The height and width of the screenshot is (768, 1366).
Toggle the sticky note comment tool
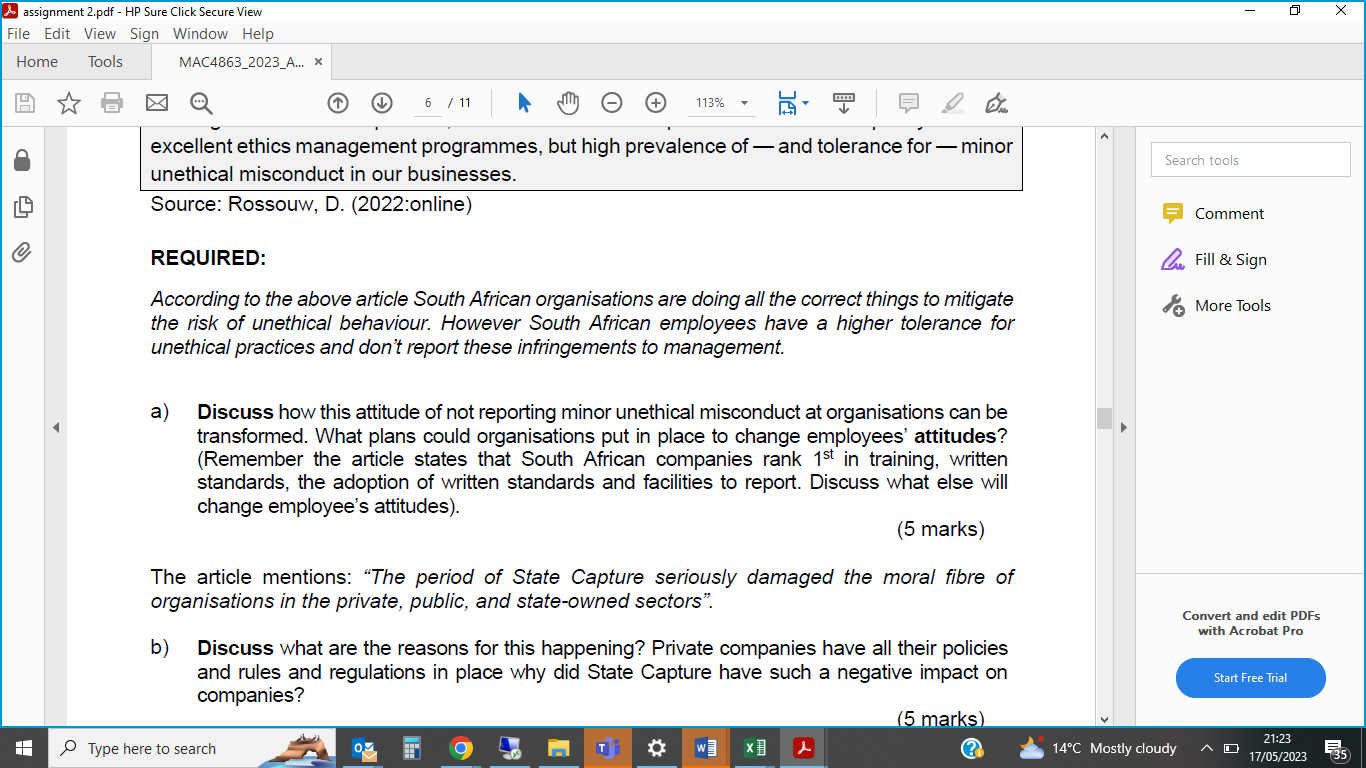908,102
